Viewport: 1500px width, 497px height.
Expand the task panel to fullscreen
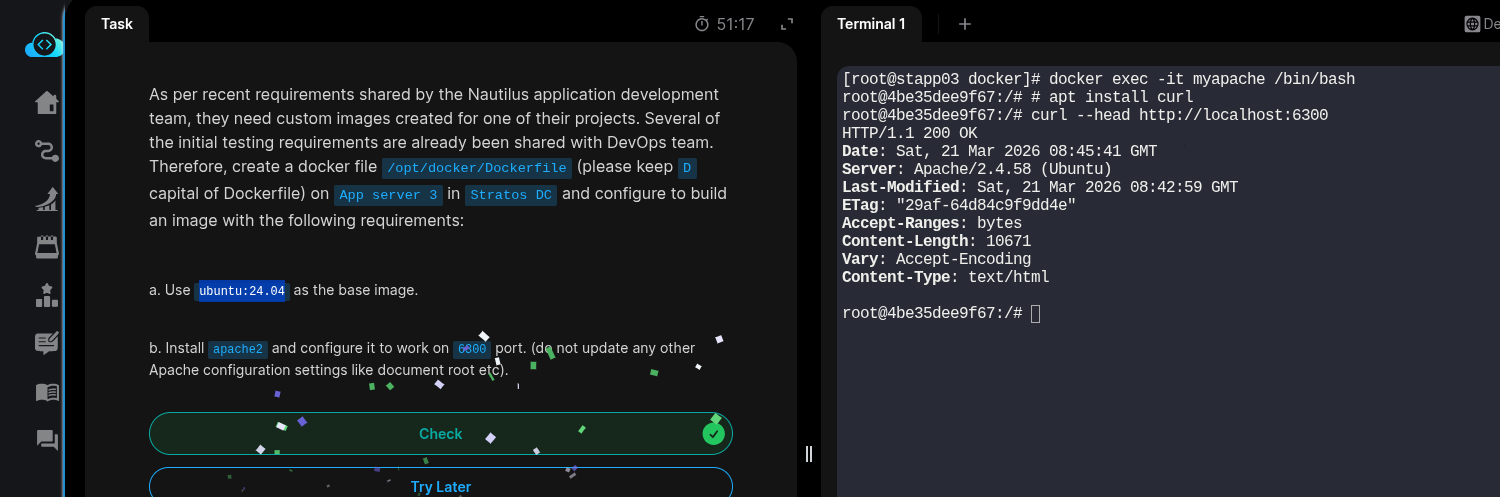pyautogui.click(x=787, y=24)
